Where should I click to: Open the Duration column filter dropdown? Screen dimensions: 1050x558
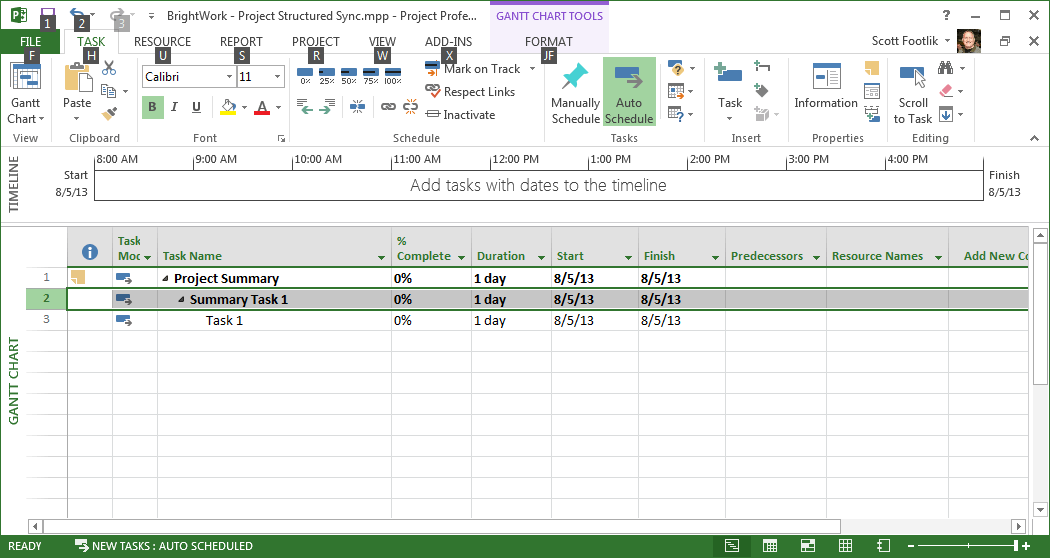click(x=541, y=258)
